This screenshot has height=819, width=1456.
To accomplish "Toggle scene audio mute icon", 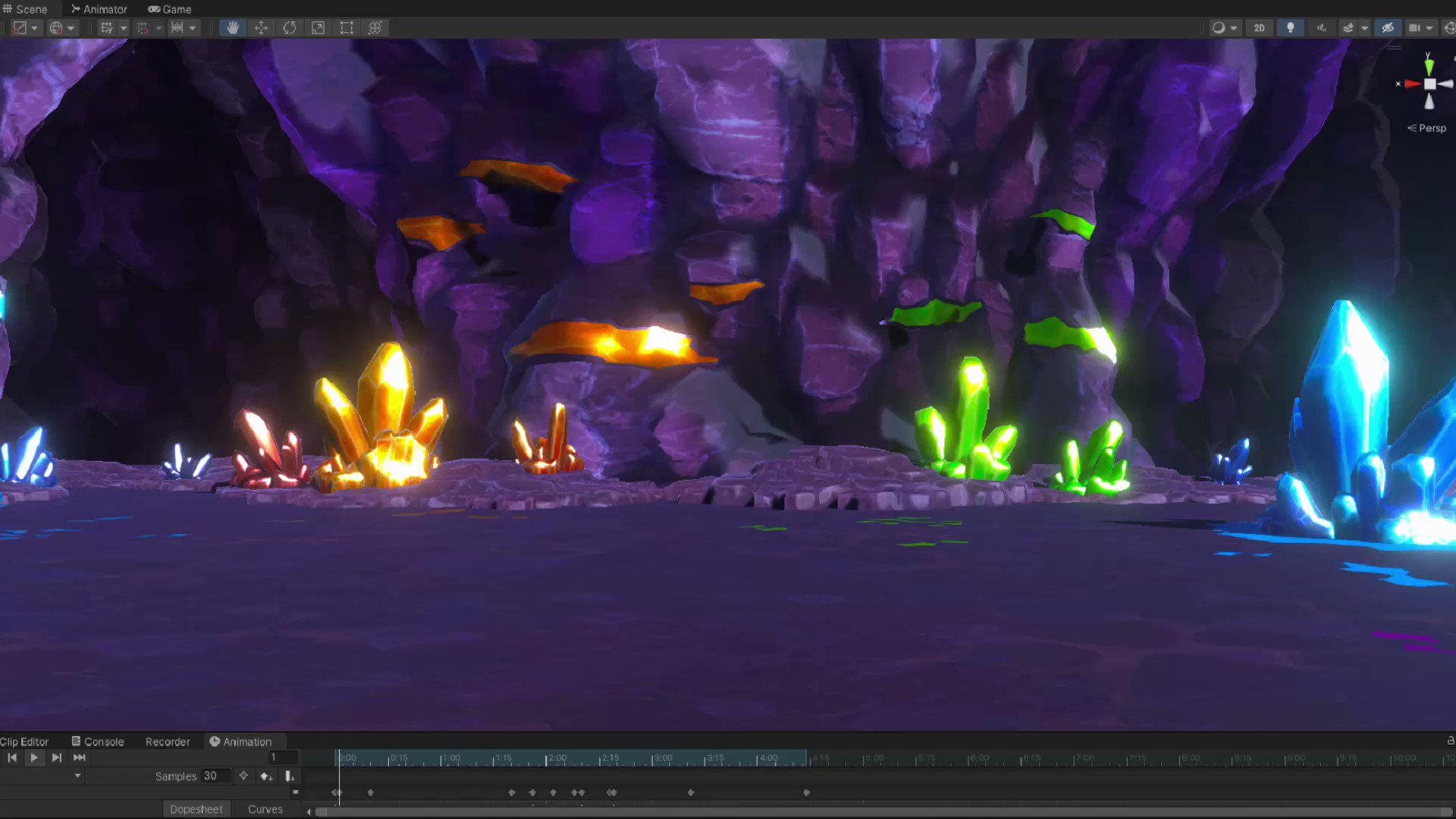I will (1321, 28).
